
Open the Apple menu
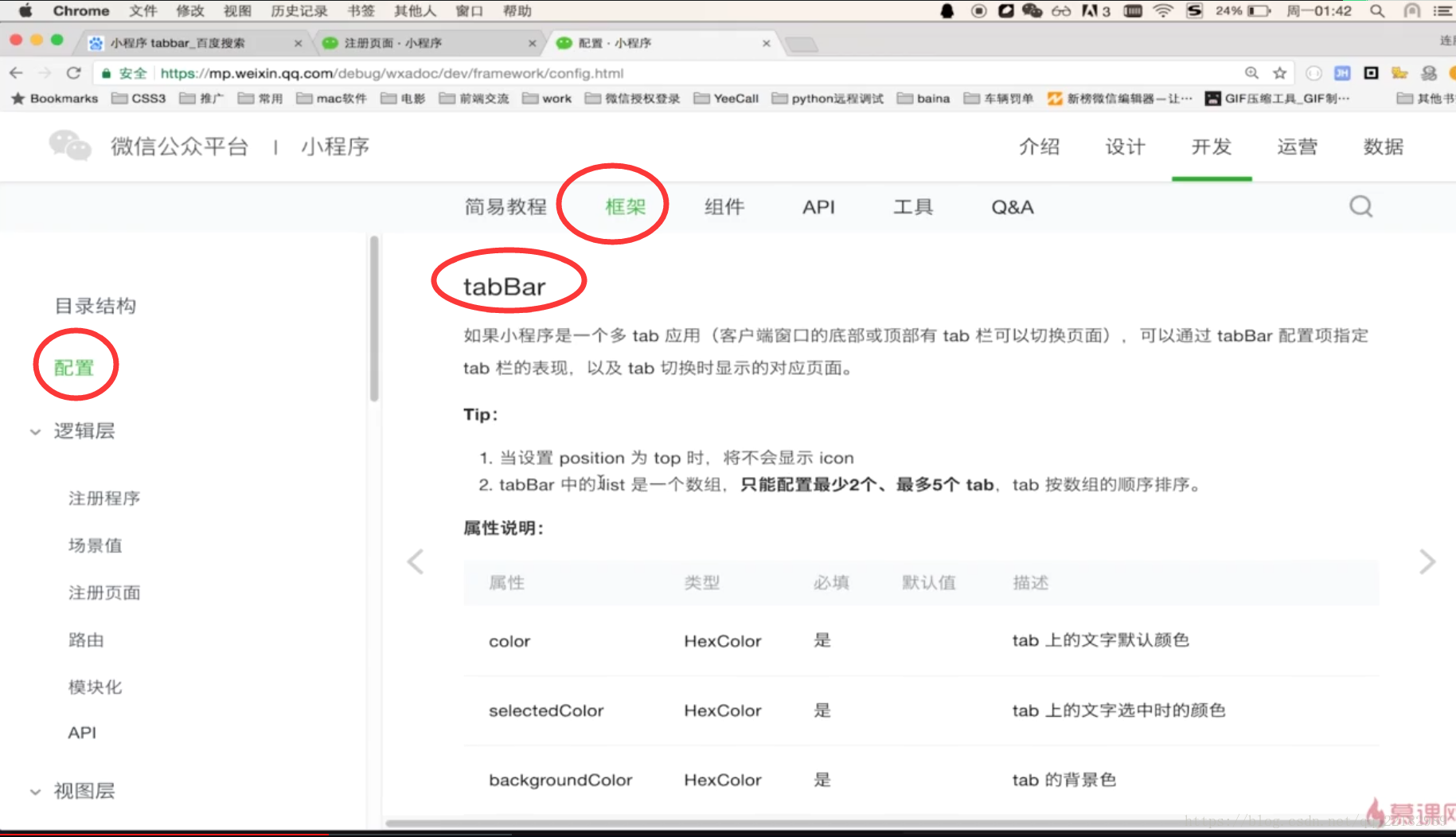(x=25, y=10)
